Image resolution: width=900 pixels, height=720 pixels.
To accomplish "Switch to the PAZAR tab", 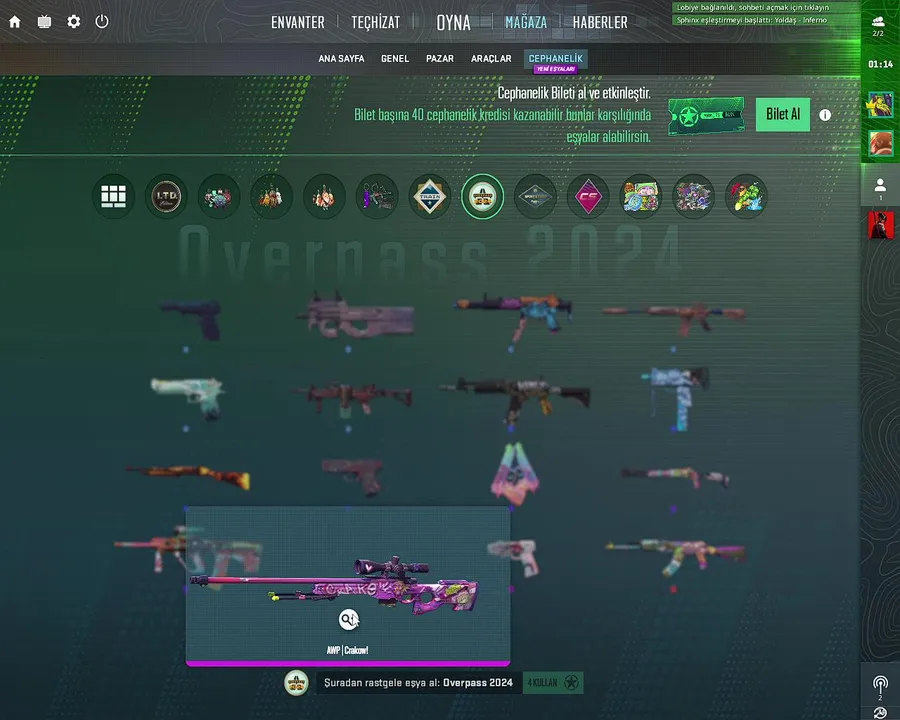I will tap(440, 59).
